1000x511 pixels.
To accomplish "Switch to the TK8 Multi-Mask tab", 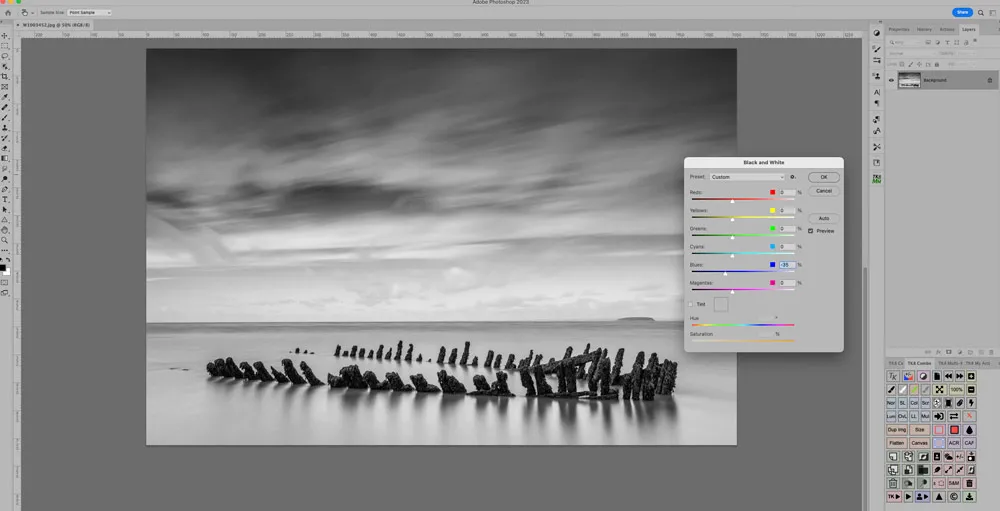I will point(950,363).
